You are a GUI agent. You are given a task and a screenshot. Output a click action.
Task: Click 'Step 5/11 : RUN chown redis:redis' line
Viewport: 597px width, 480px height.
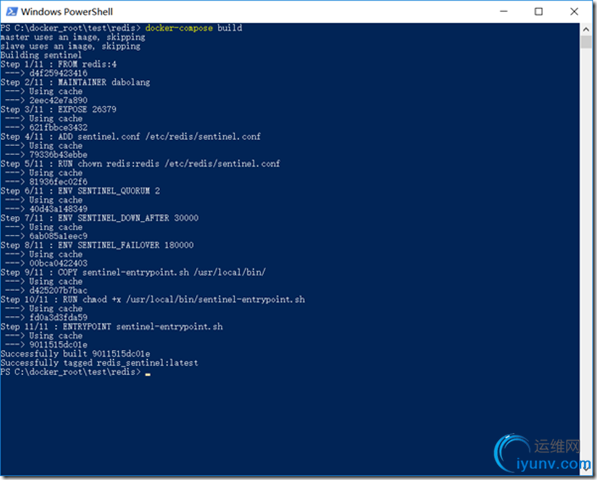coord(140,164)
